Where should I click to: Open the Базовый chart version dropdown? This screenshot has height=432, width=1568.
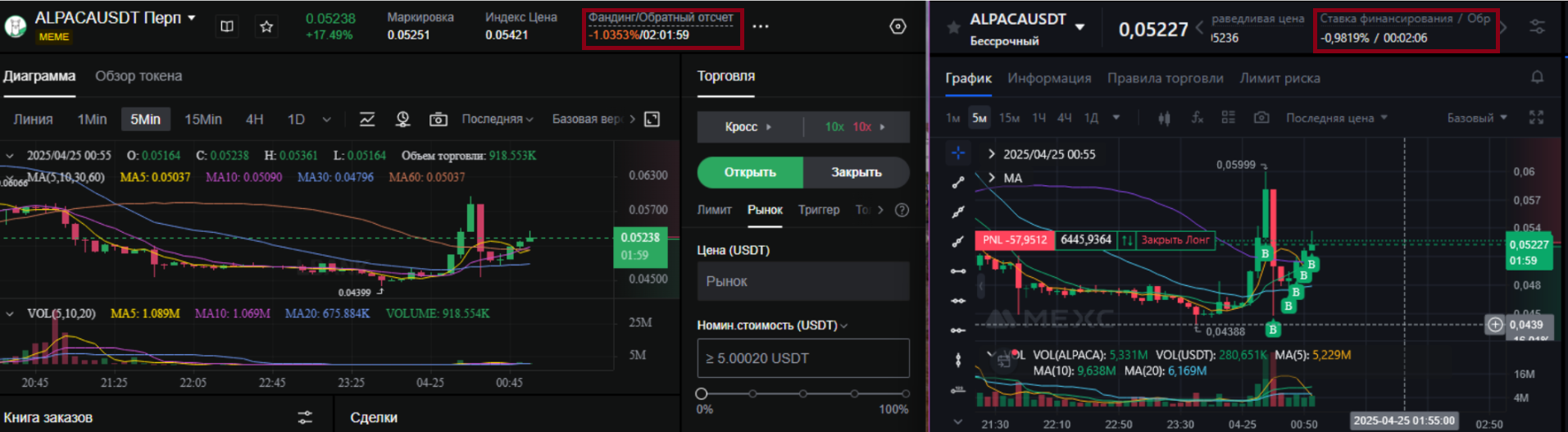pos(1477,118)
